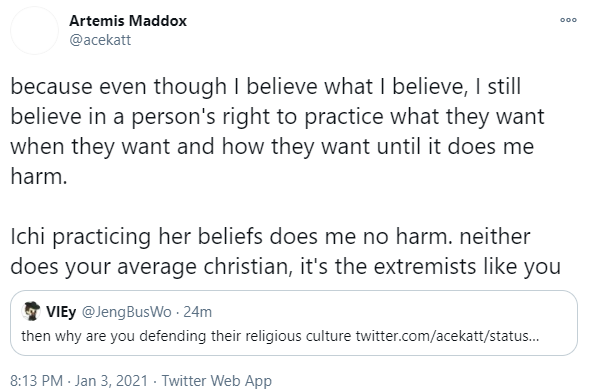Click the 24m timestamp on quoted tweet

point(198,312)
